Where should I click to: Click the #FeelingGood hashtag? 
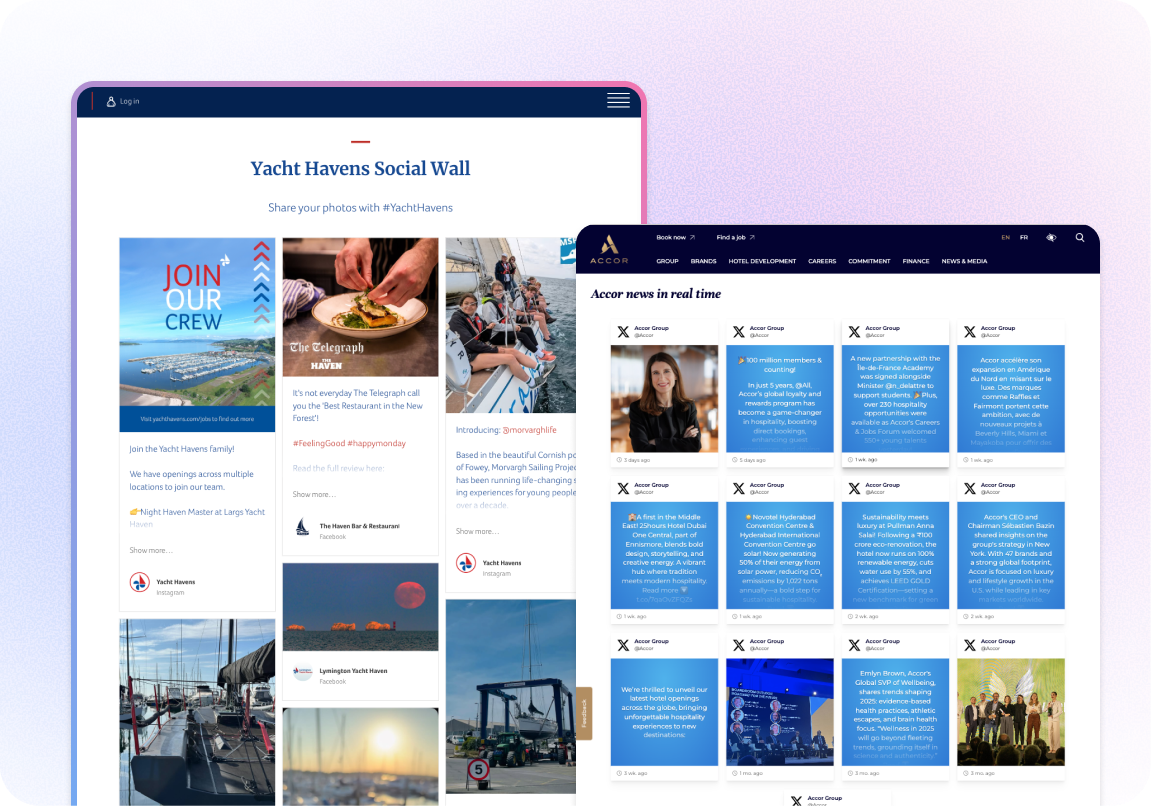coord(319,443)
